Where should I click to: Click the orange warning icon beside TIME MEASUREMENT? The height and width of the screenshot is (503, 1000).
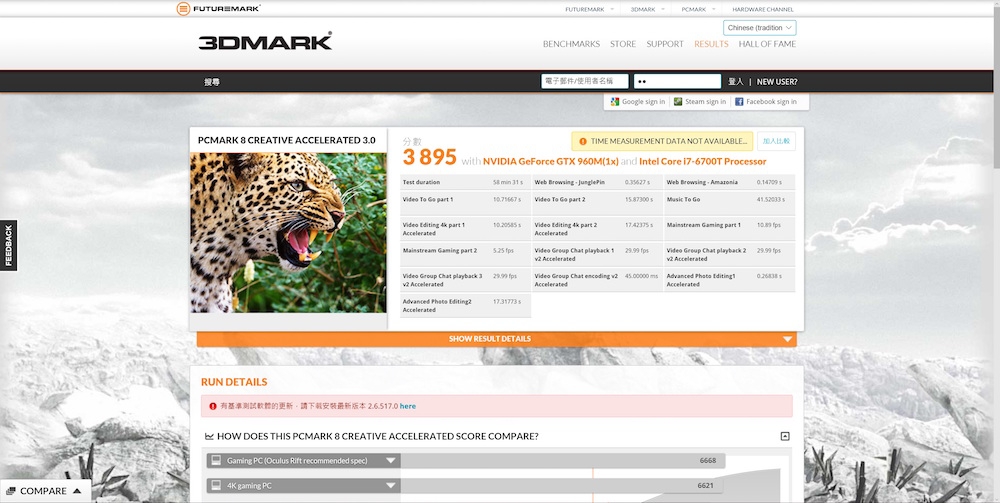582,142
